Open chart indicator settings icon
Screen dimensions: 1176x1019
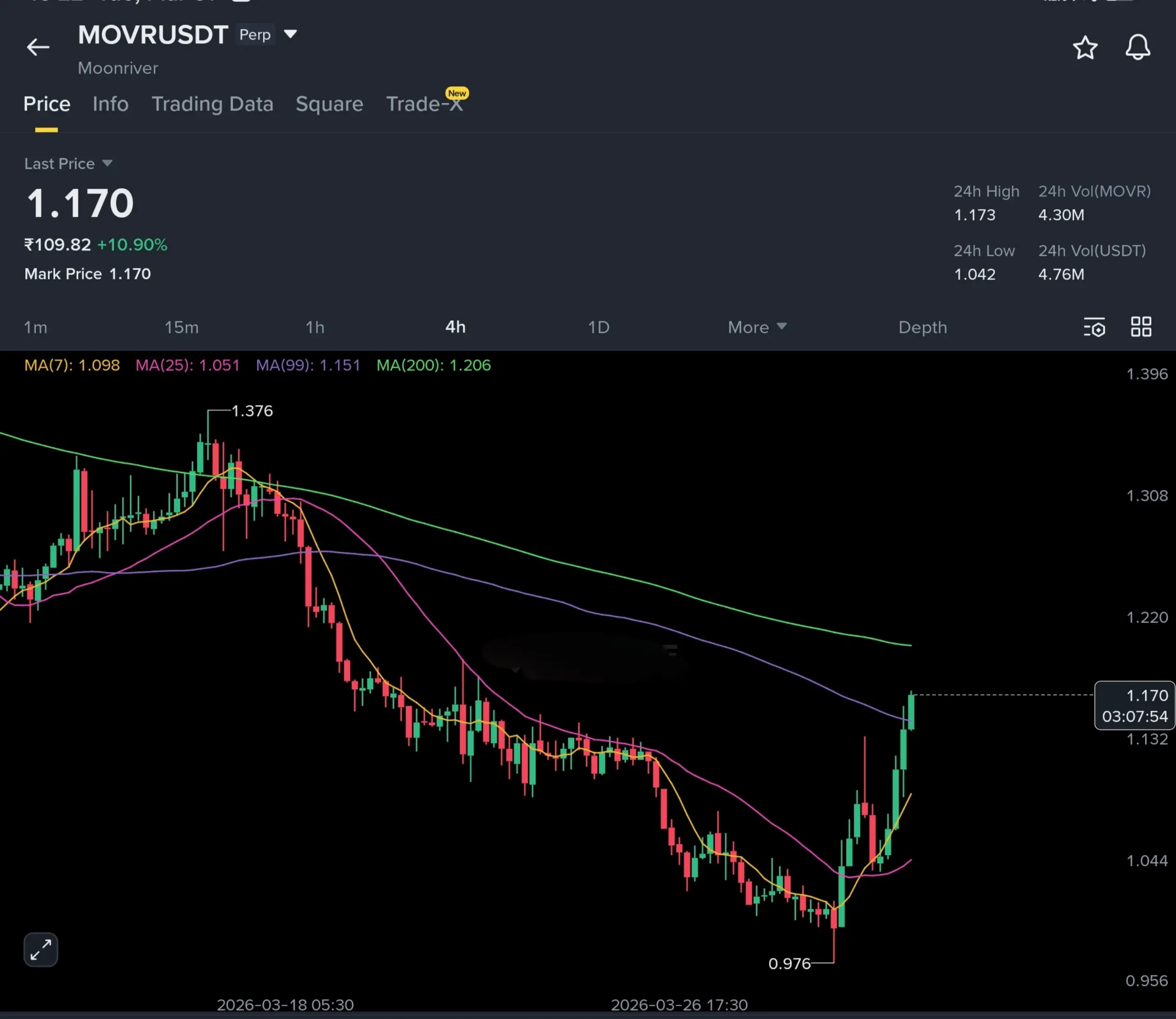1094,328
